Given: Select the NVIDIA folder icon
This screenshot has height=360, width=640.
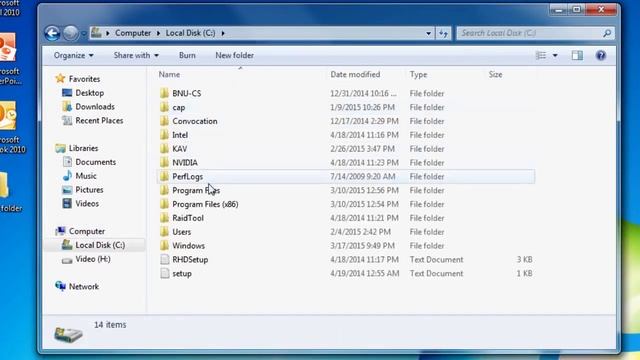Looking at the screenshot, I should pos(164,162).
